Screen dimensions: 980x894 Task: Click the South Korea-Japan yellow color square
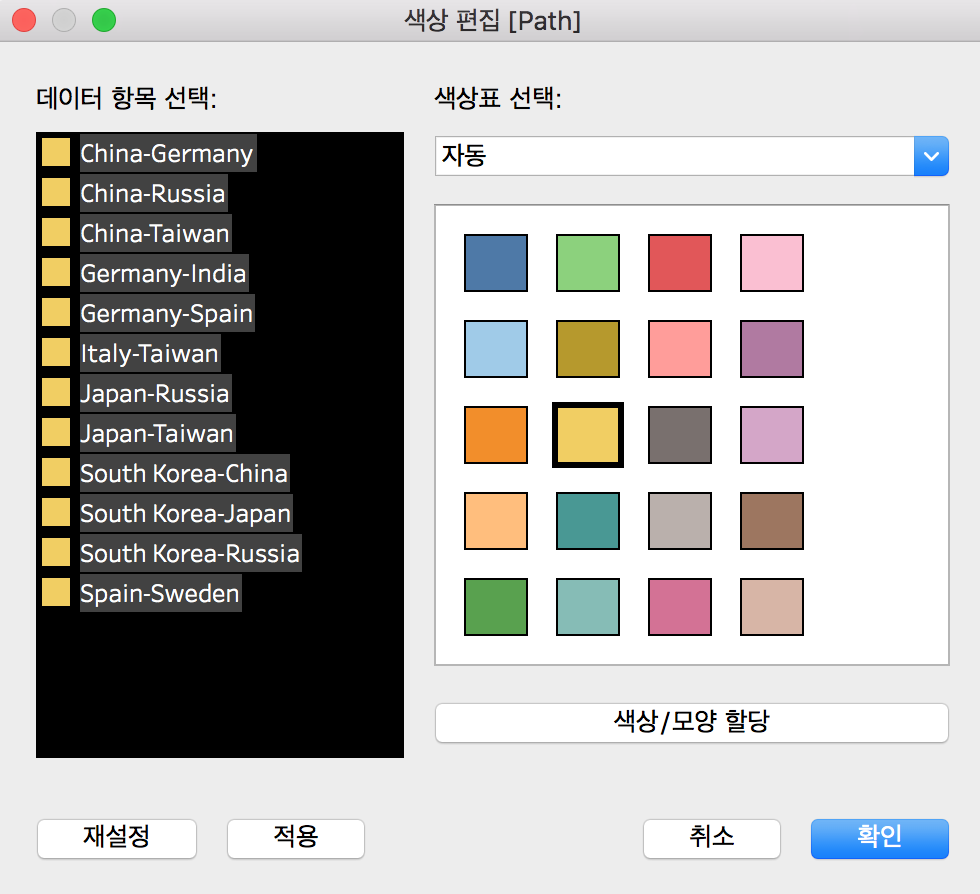(56, 513)
